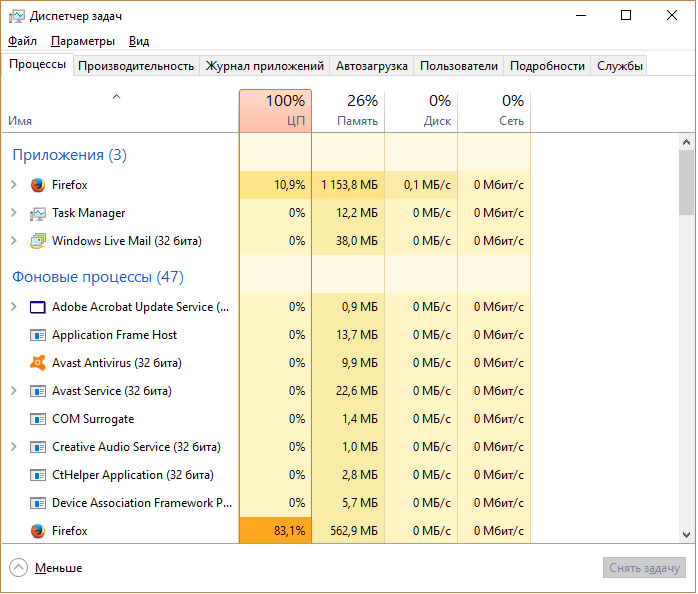Open the Параметры menu

coord(83,41)
